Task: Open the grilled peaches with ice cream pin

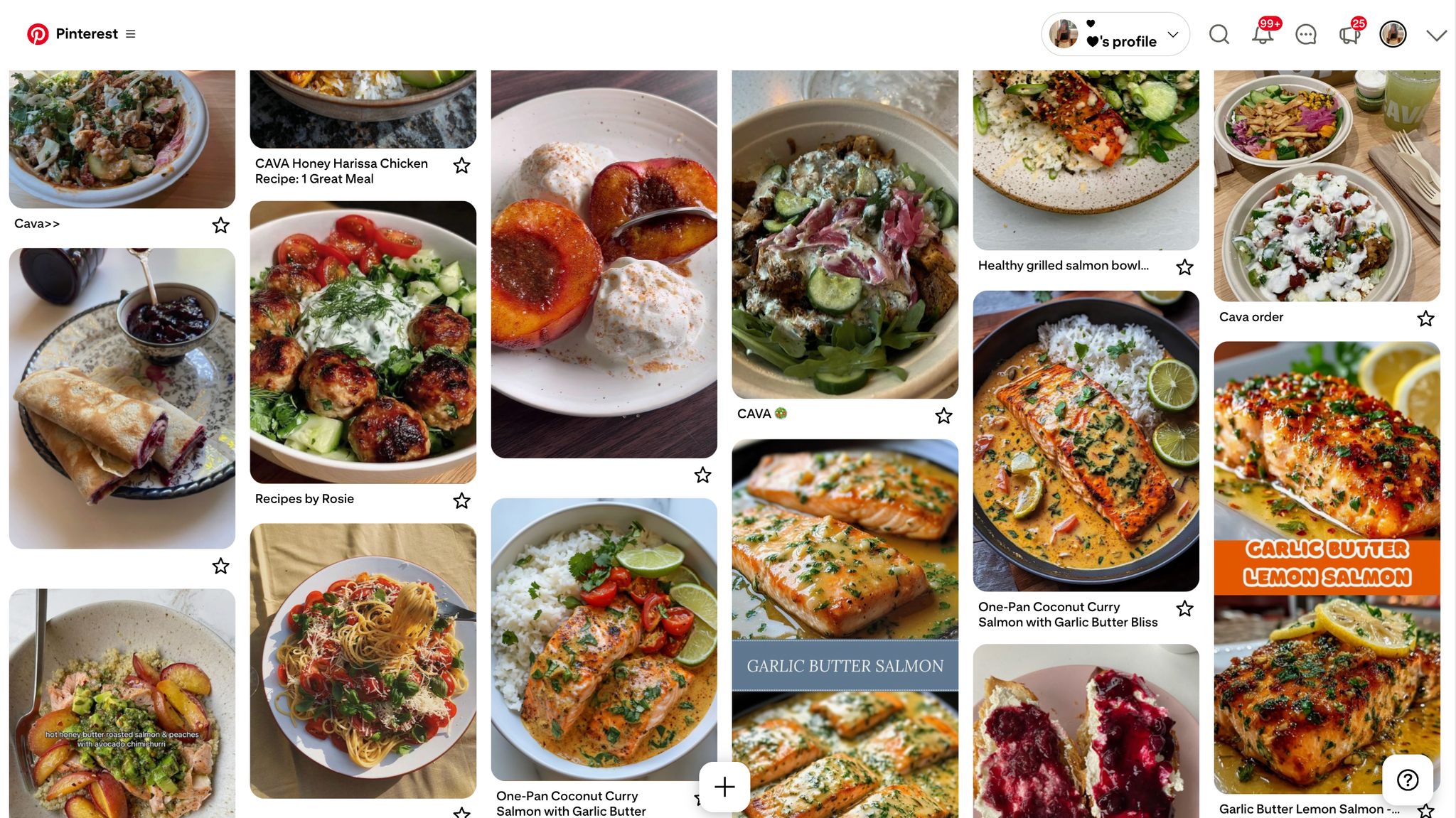Action: [604, 264]
